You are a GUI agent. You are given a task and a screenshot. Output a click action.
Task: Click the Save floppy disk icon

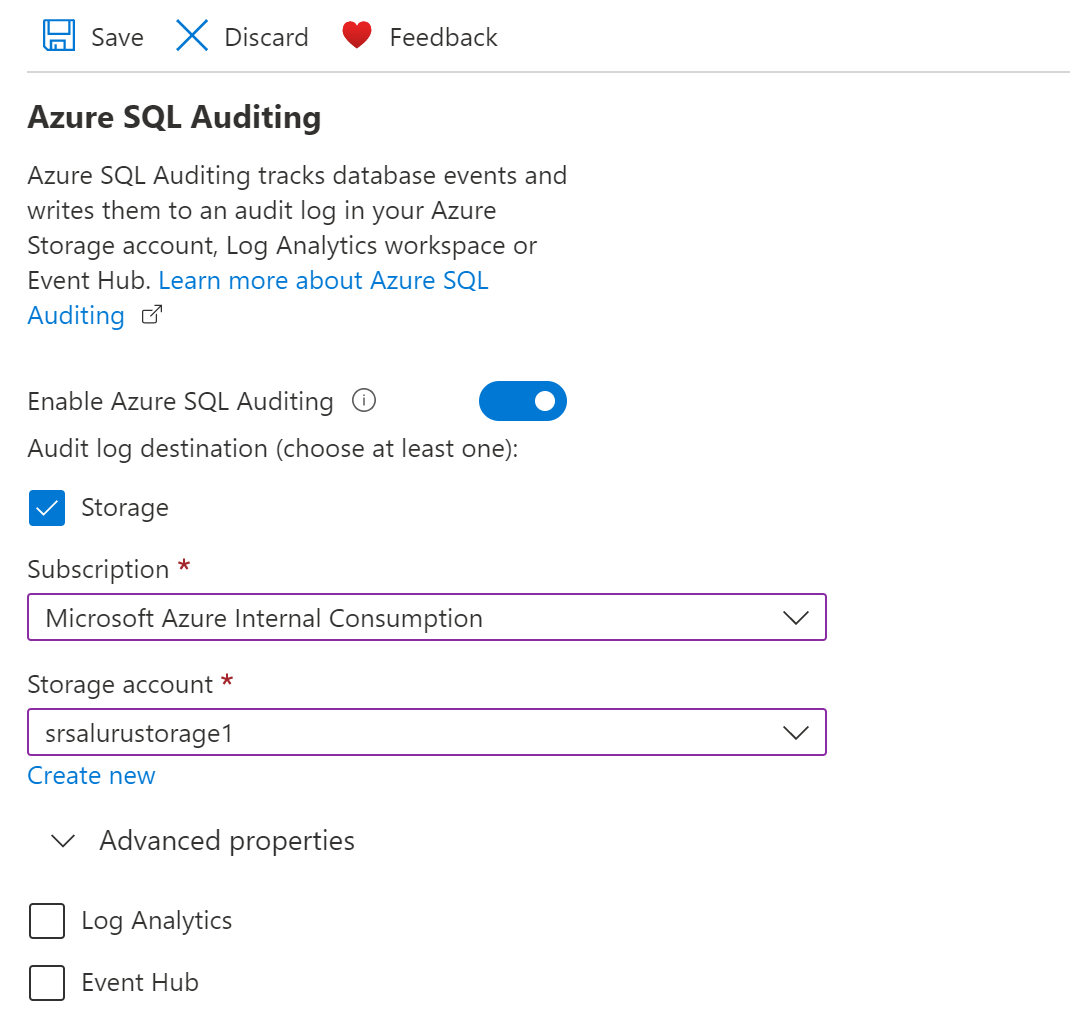point(59,36)
